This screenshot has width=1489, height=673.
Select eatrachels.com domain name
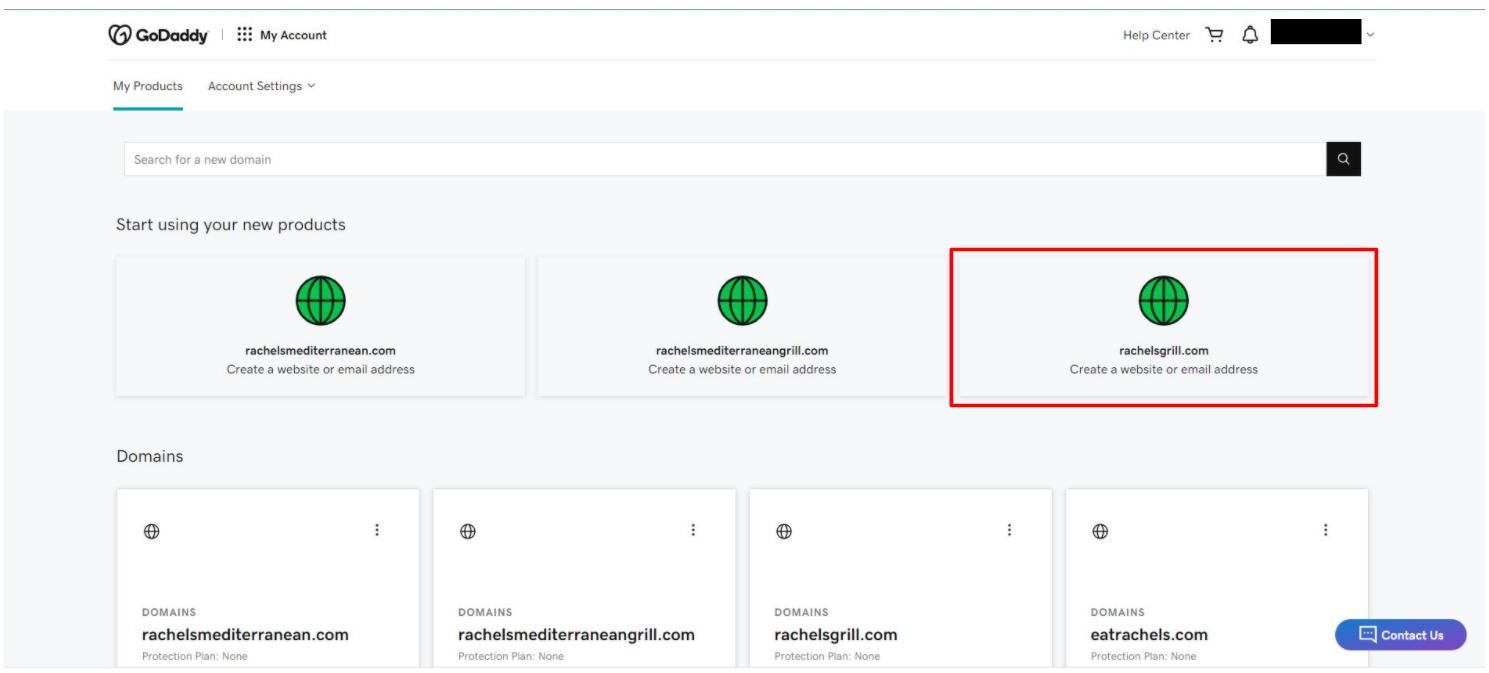pyautogui.click(x=1149, y=635)
